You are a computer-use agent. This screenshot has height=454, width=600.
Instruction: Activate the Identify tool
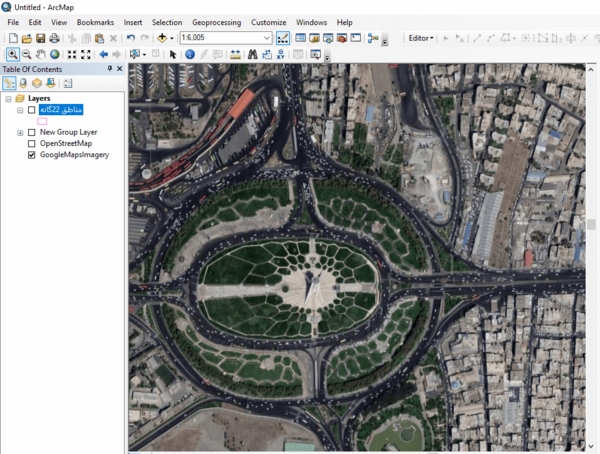click(x=190, y=54)
